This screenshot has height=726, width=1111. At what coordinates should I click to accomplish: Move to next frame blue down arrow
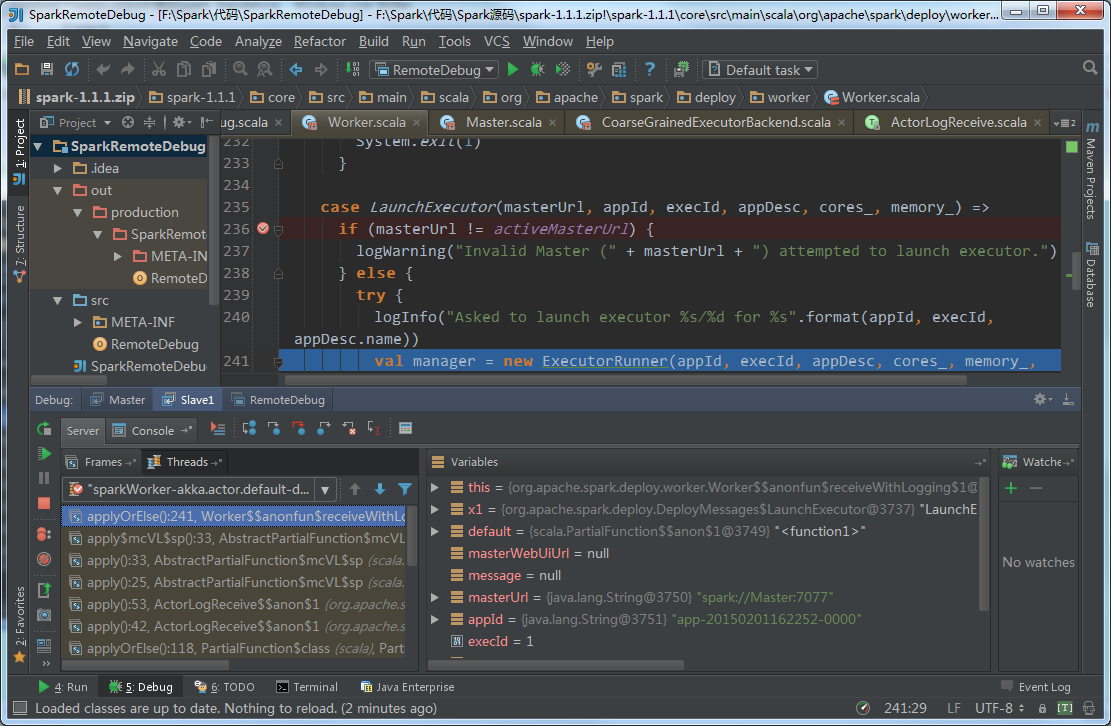click(x=380, y=489)
